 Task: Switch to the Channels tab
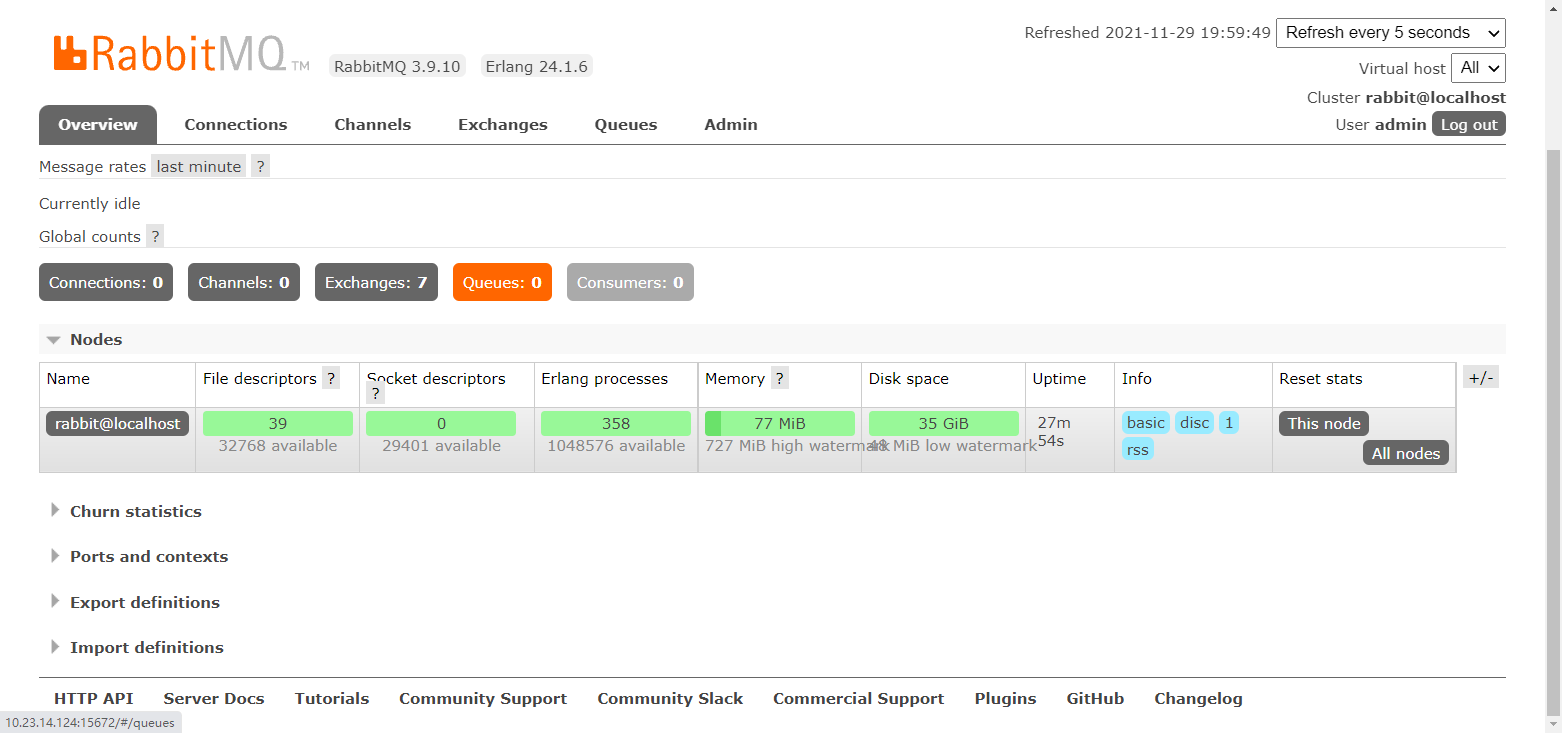[373, 125]
